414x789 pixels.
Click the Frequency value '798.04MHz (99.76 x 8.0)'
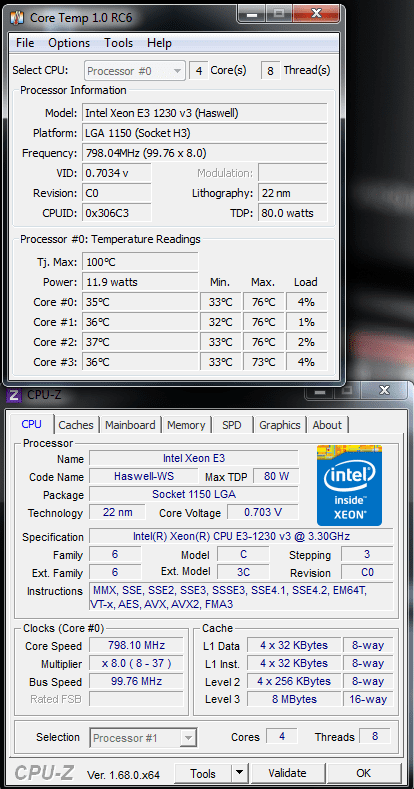[x=205, y=153]
